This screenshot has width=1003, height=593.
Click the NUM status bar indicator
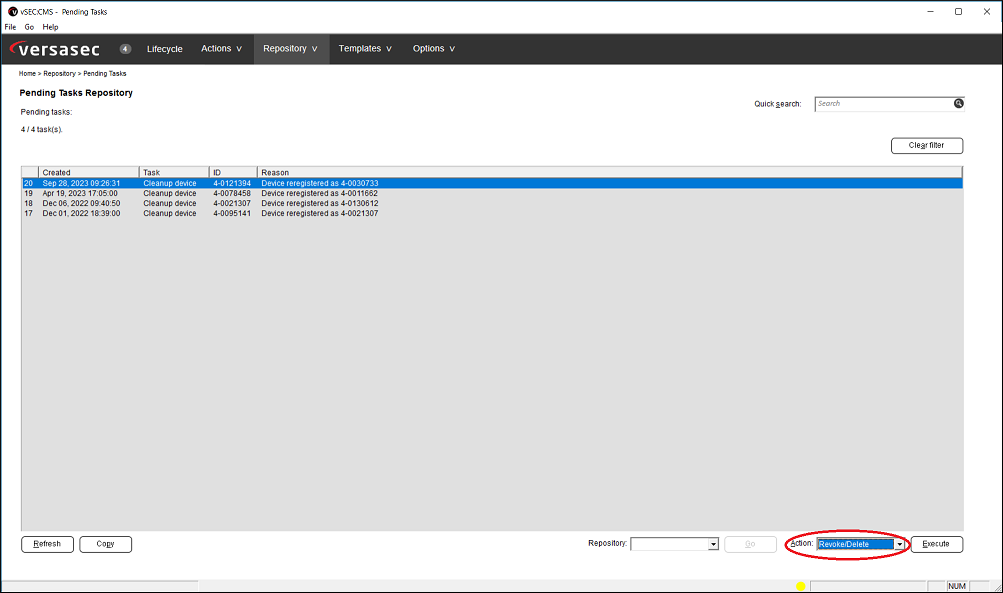click(x=957, y=586)
